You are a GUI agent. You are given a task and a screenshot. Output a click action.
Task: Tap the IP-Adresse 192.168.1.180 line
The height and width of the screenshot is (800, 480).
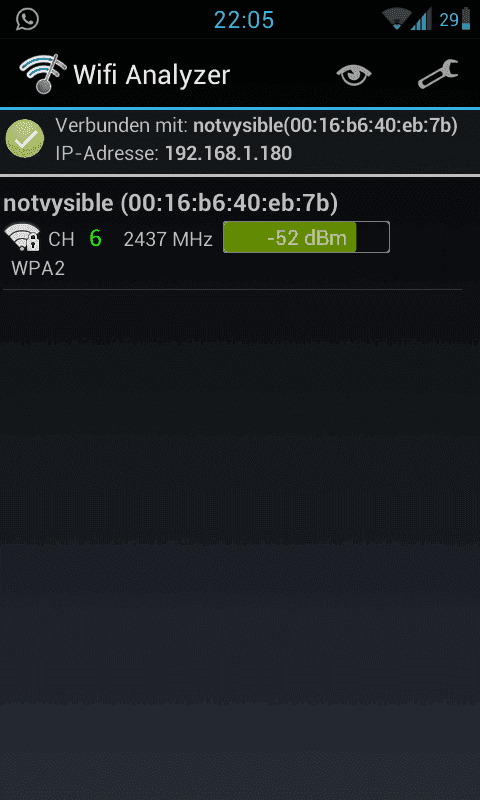[x=173, y=153]
